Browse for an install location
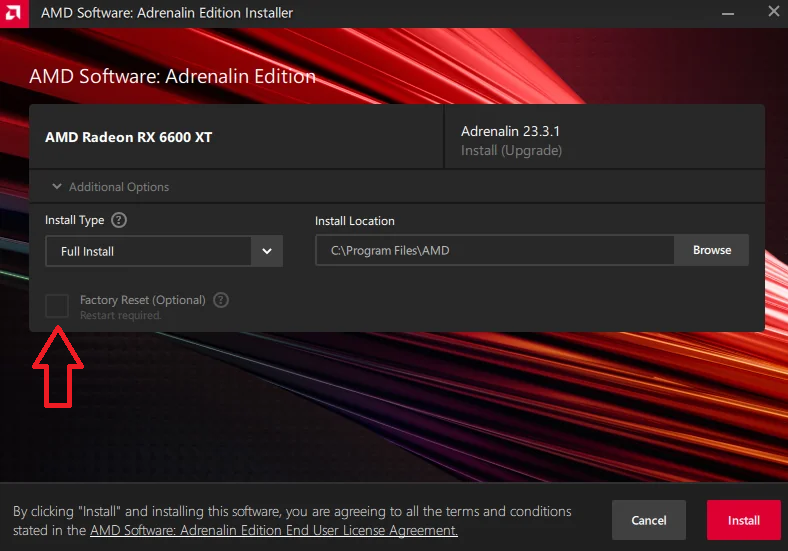The height and width of the screenshot is (551, 788). (x=712, y=250)
